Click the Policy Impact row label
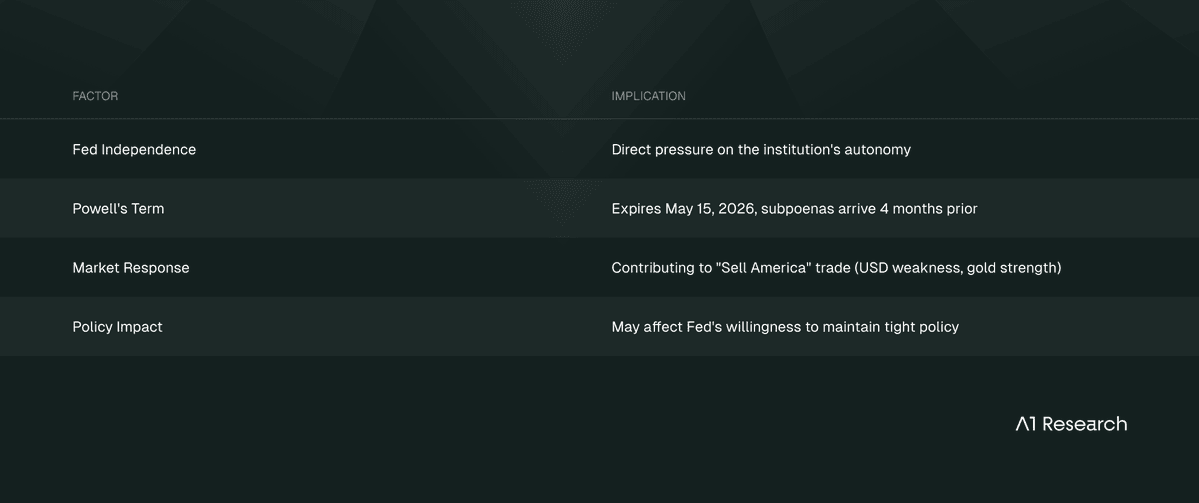1199x503 pixels. click(117, 327)
